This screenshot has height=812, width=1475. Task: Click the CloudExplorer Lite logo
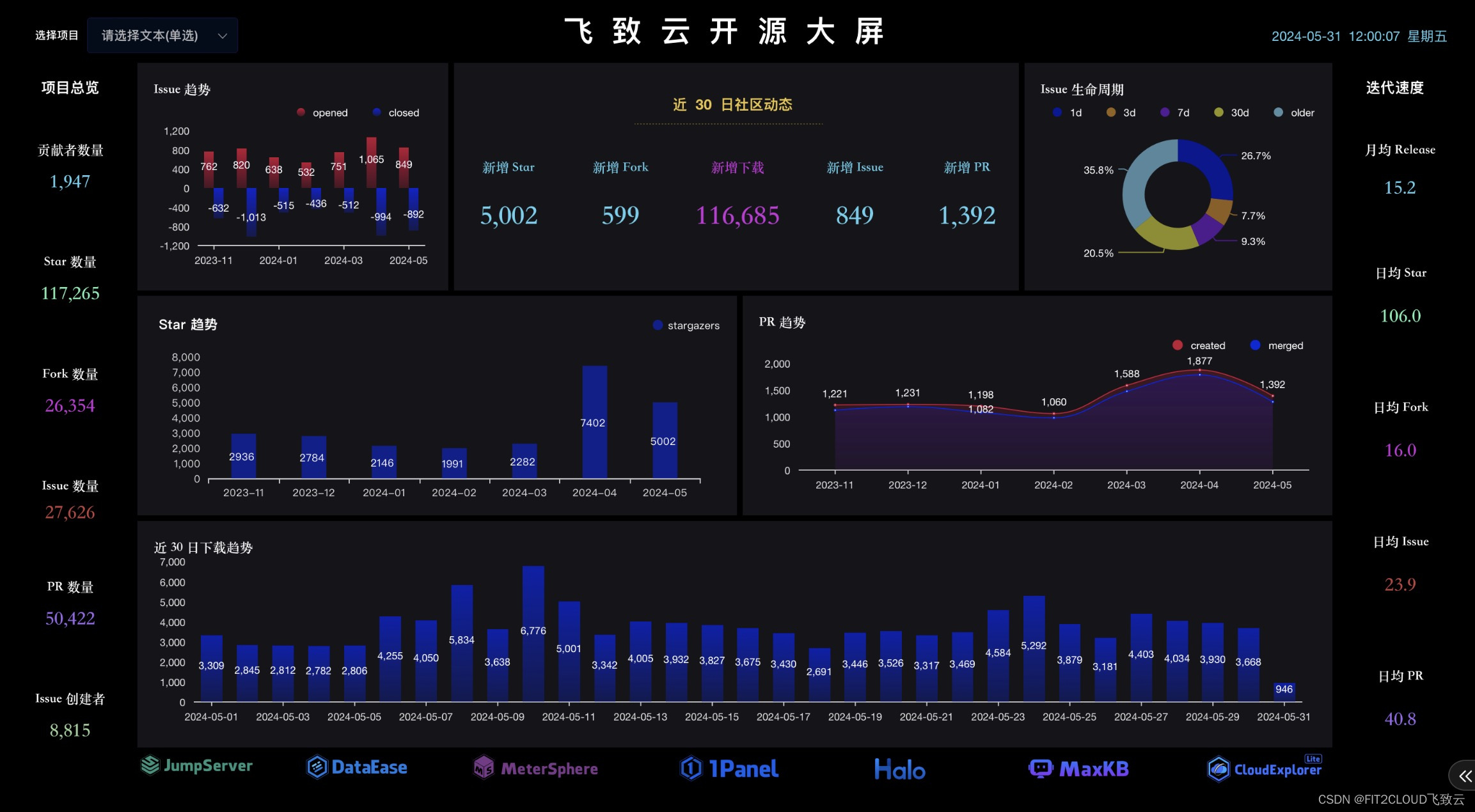tap(1265, 768)
